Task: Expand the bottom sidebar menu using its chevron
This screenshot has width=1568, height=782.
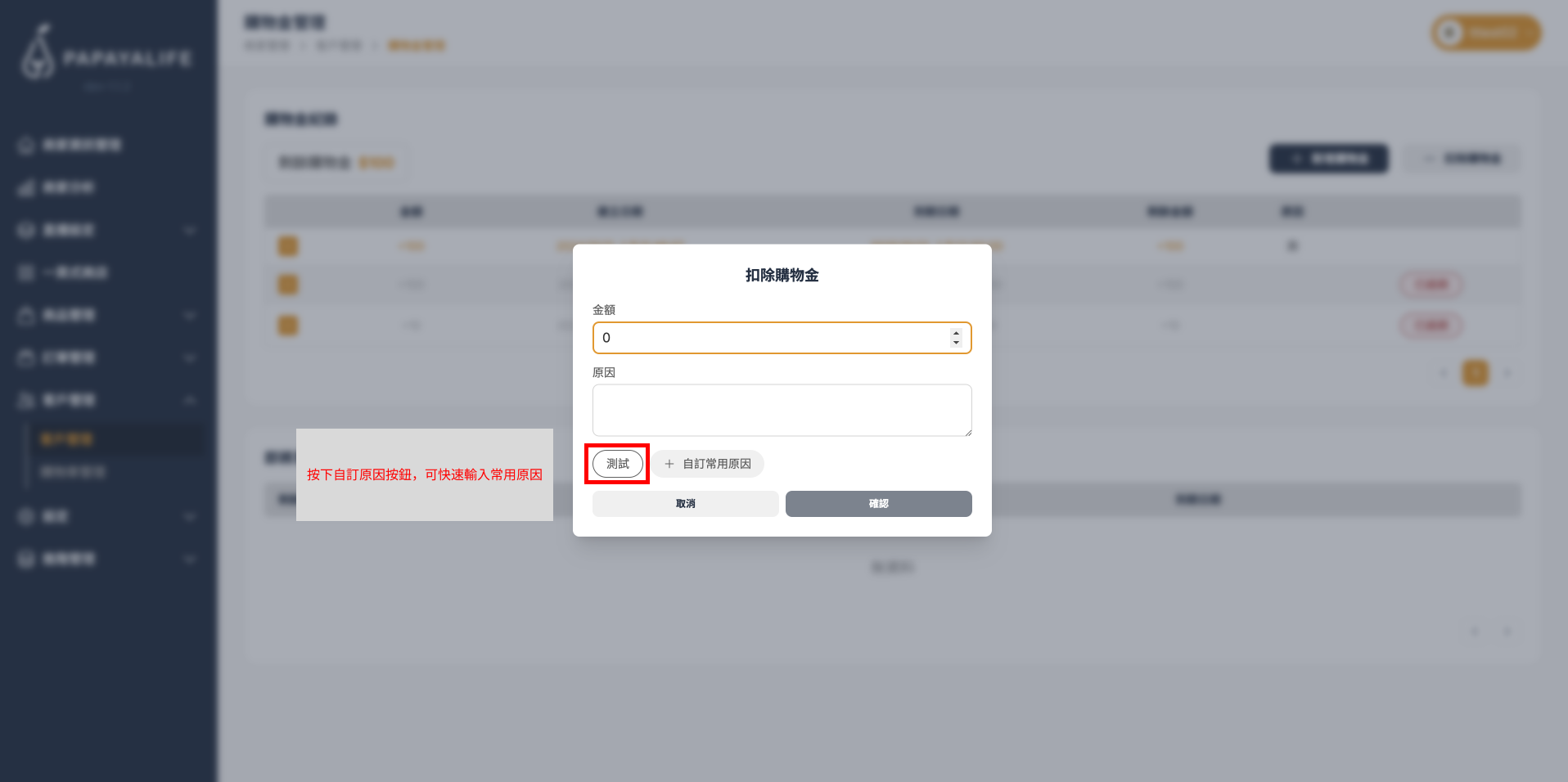Action: [x=190, y=560]
